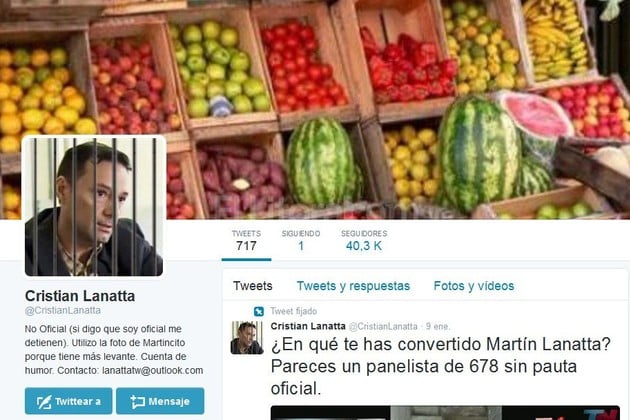Open the Fotos y vídeos tab
630x420 pixels.
[x=474, y=286]
